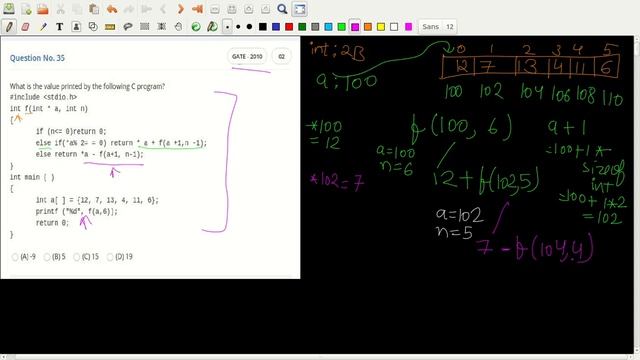This screenshot has width=640, height=360.
Task: Undo the last stroke
Action: pos(112,9)
